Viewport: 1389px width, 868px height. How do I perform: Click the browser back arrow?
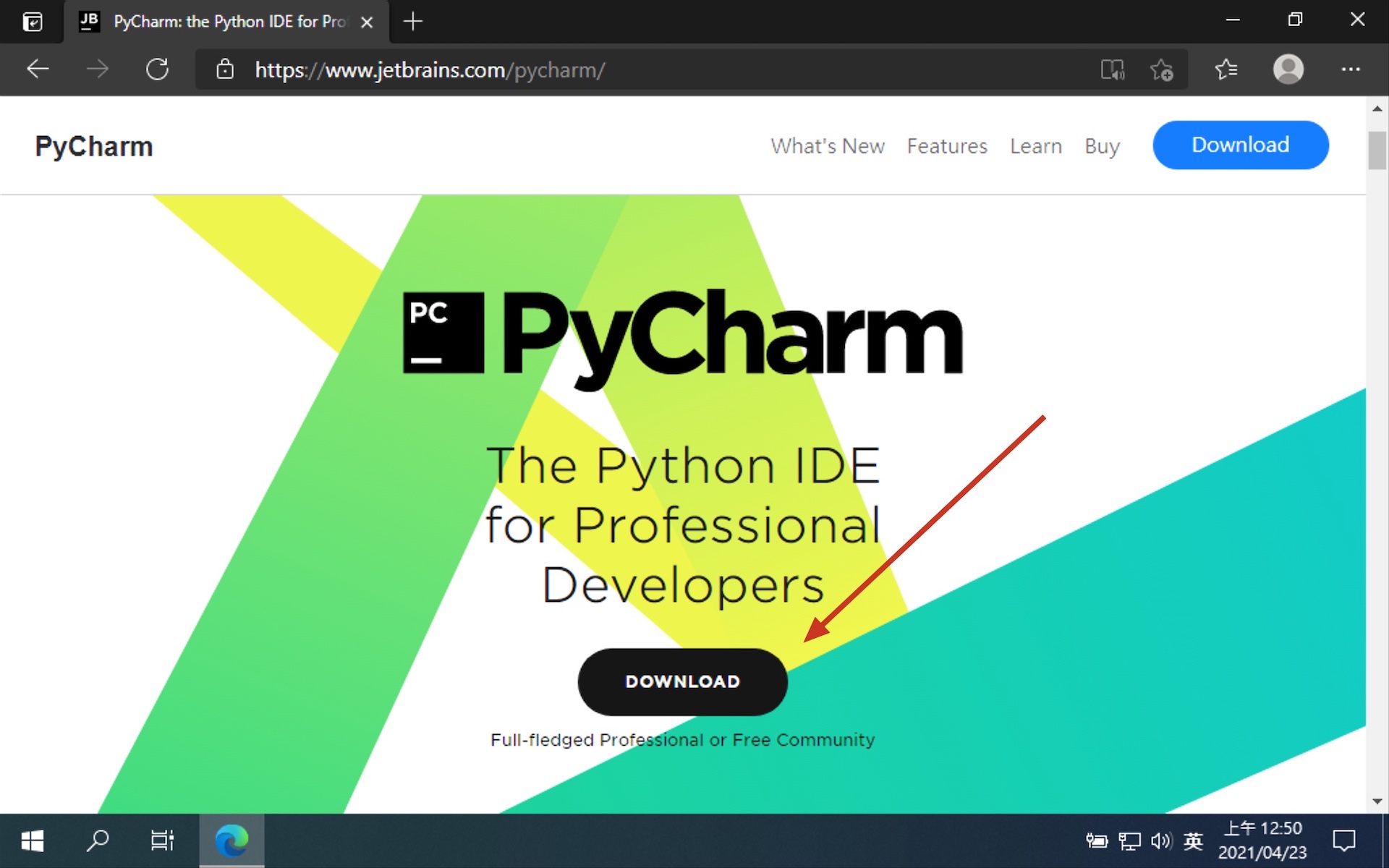[x=38, y=69]
